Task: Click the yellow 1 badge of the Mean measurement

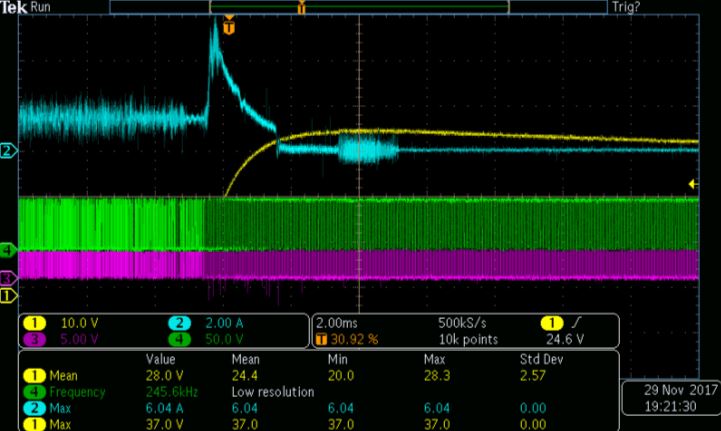Action: 34,376
